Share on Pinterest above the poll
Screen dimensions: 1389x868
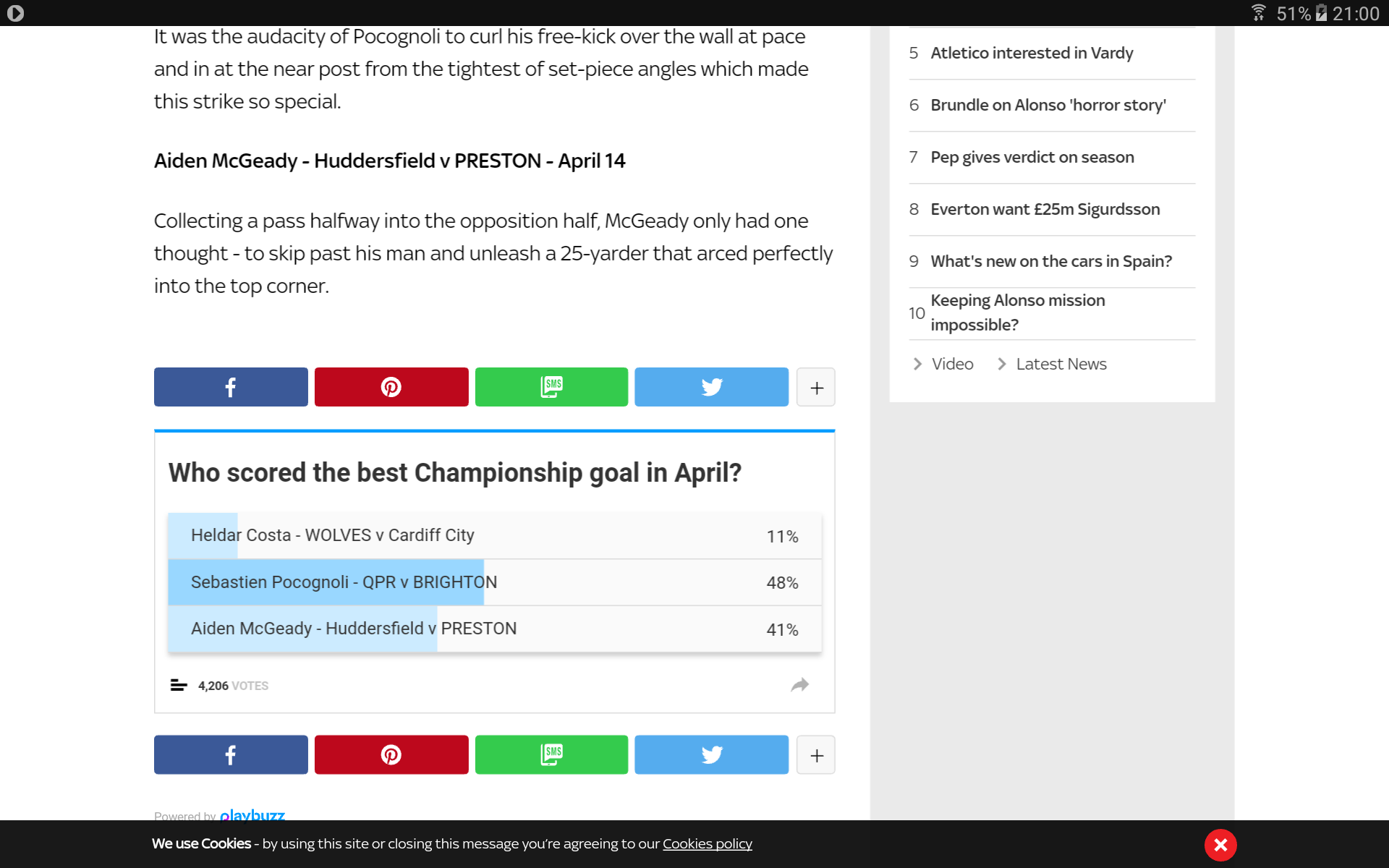click(391, 387)
